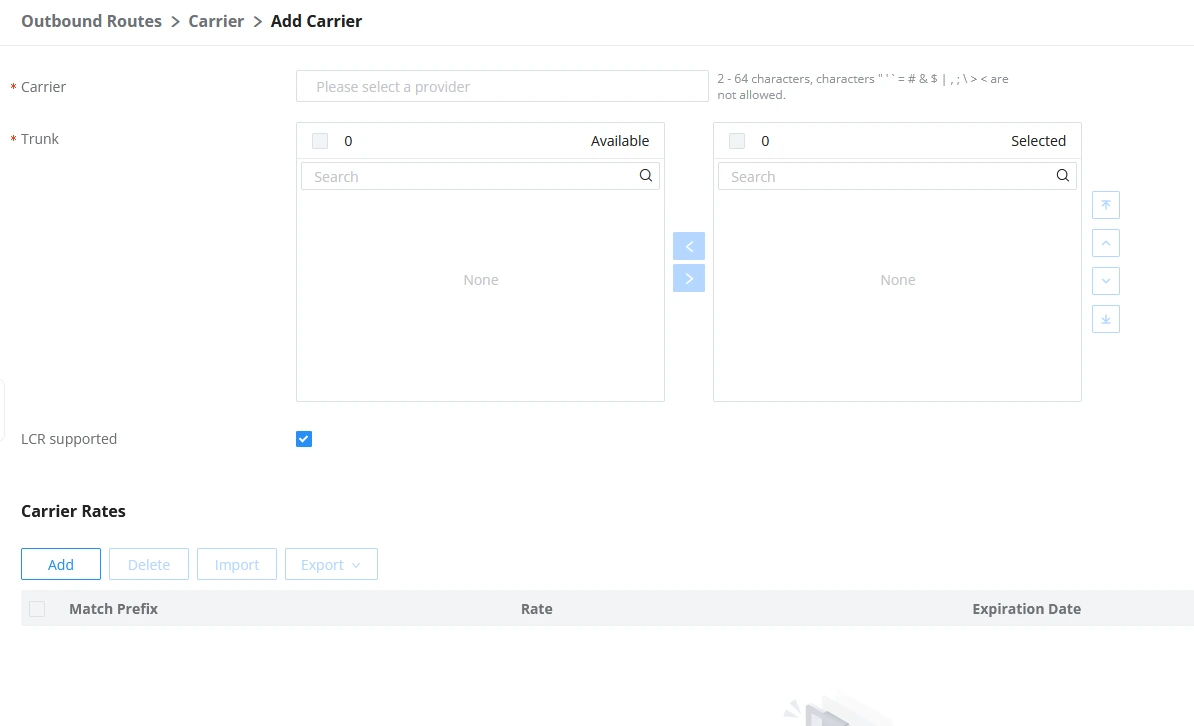The image size is (1194, 726).
Task: Open the Carrier provider selection field
Action: click(x=503, y=86)
